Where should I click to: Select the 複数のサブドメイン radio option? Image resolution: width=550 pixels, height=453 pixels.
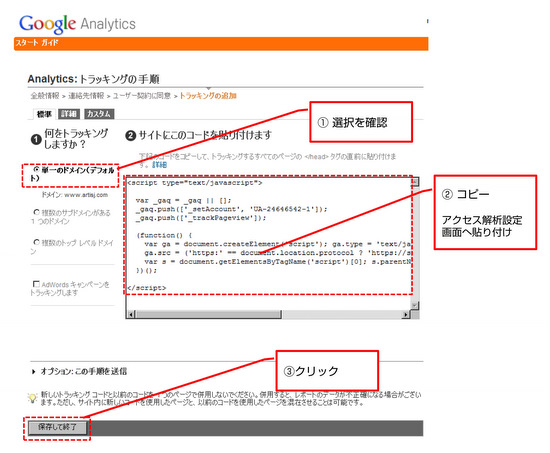pos(36,212)
